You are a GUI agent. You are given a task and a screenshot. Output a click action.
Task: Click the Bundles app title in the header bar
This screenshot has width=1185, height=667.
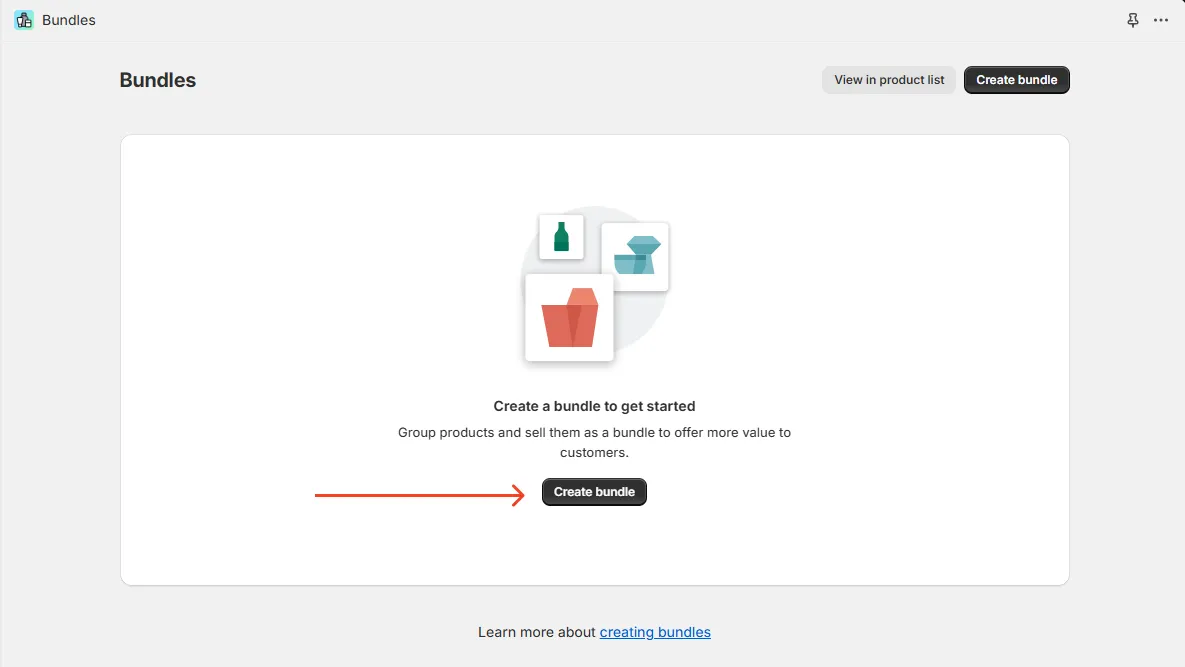tap(69, 19)
